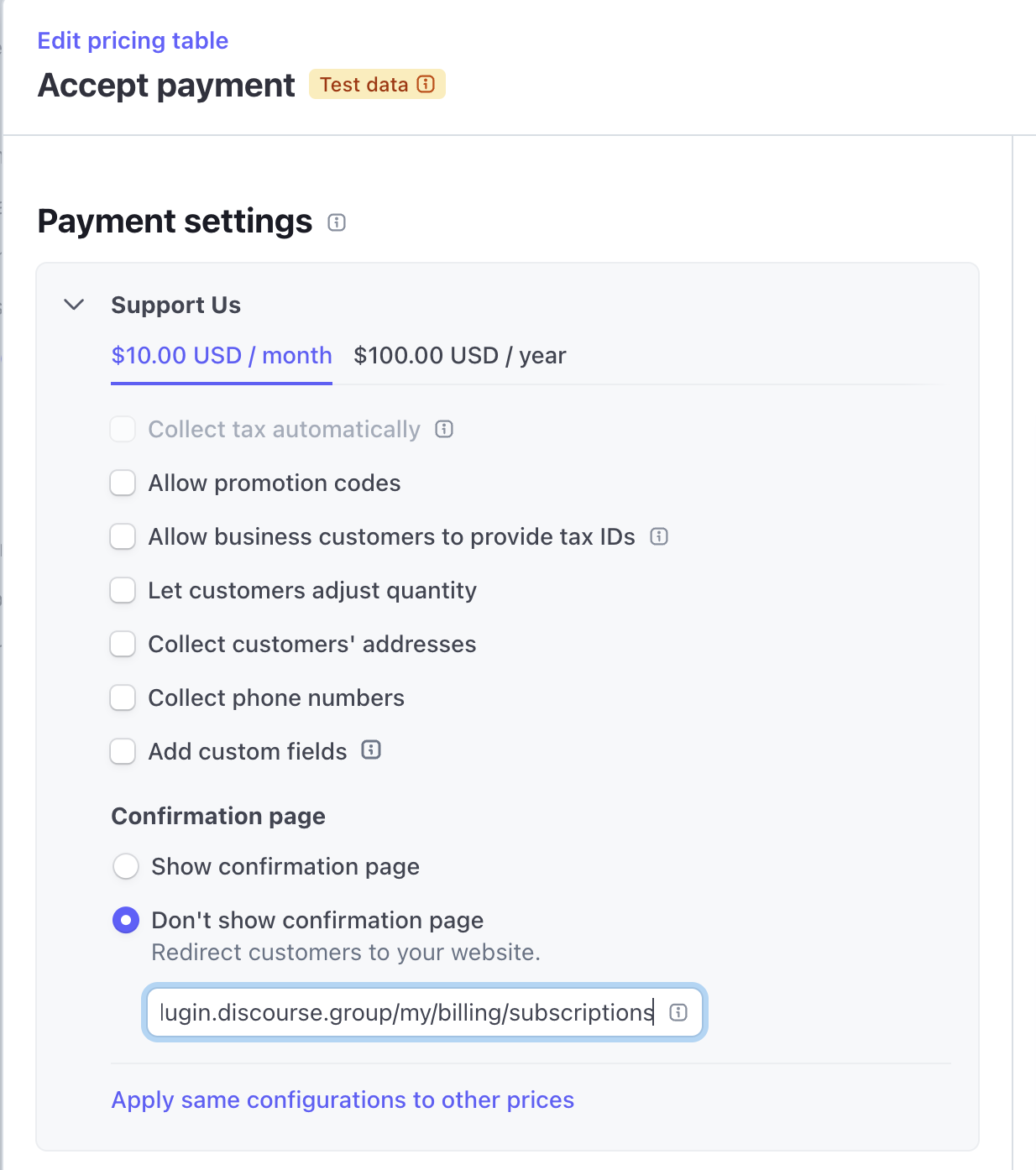Enable Collect customers' addresses option
Image resolution: width=1036 pixels, height=1170 pixels.
pos(123,645)
